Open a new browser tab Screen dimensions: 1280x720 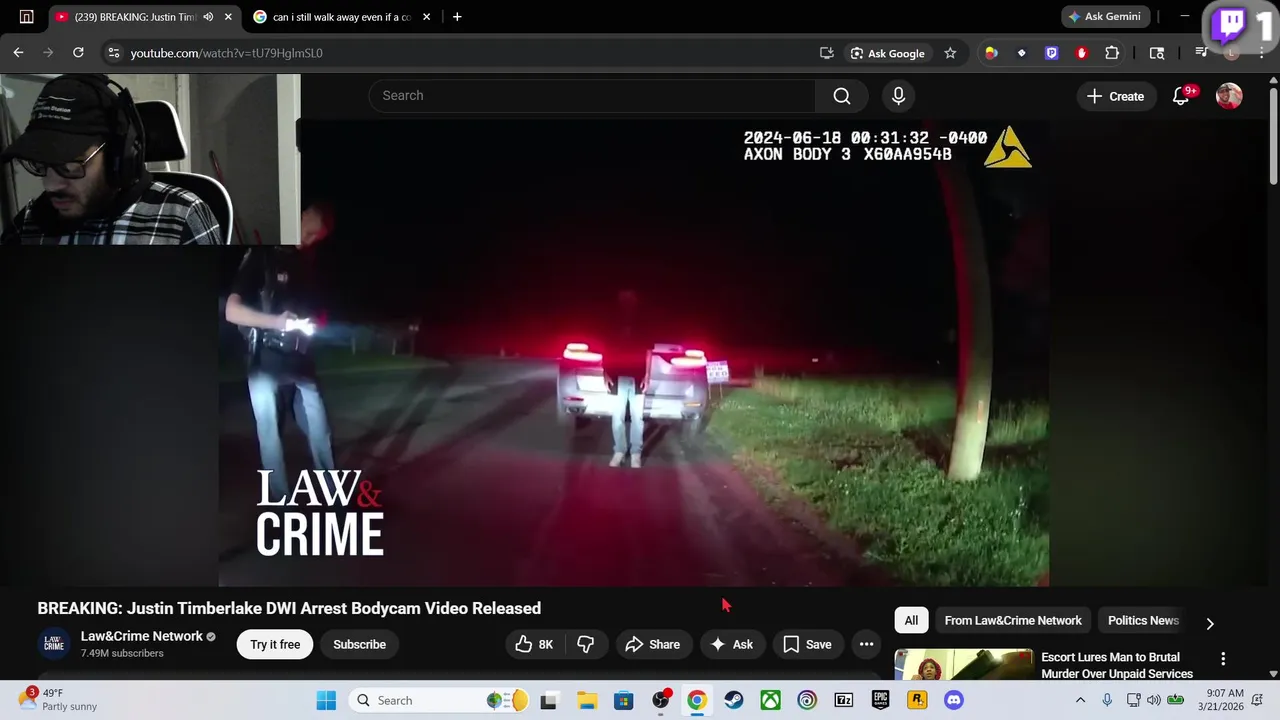[x=457, y=17]
